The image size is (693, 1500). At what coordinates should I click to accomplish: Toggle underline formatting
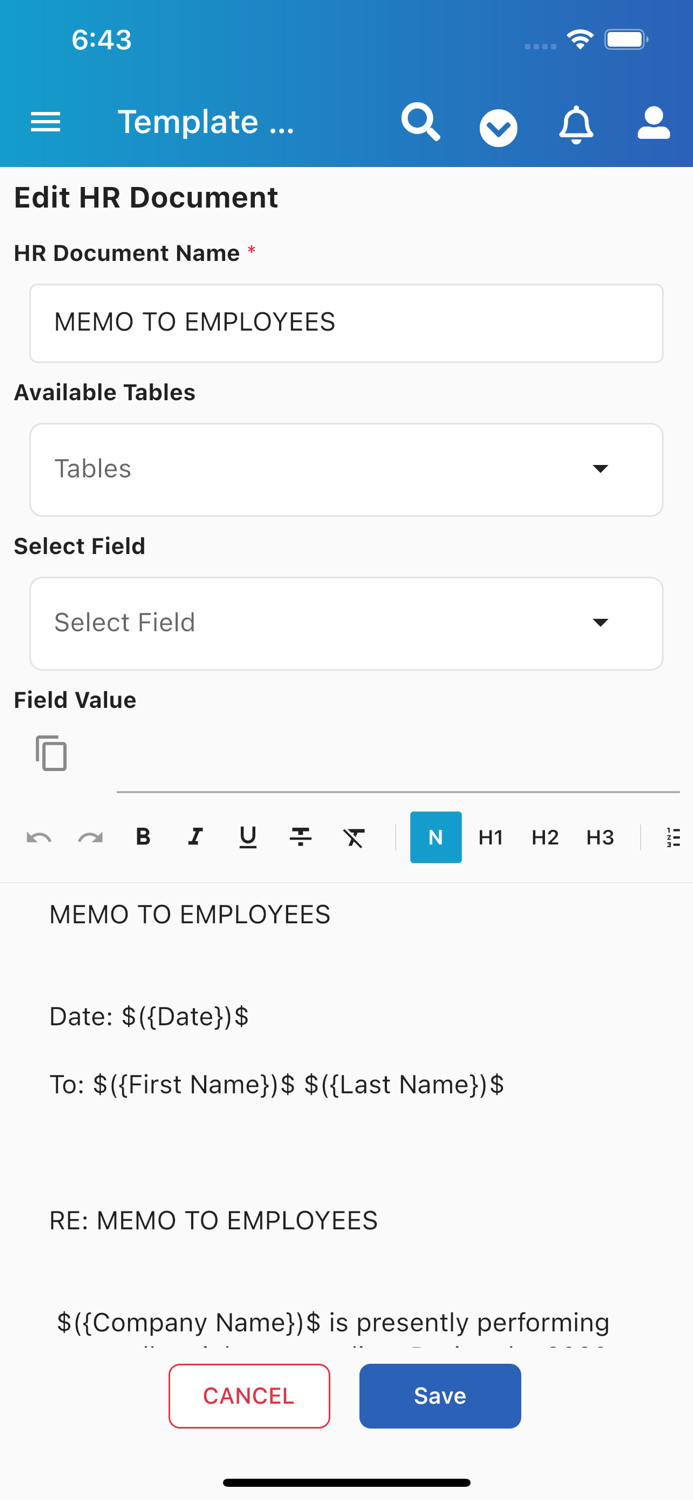click(x=247, y=837)
